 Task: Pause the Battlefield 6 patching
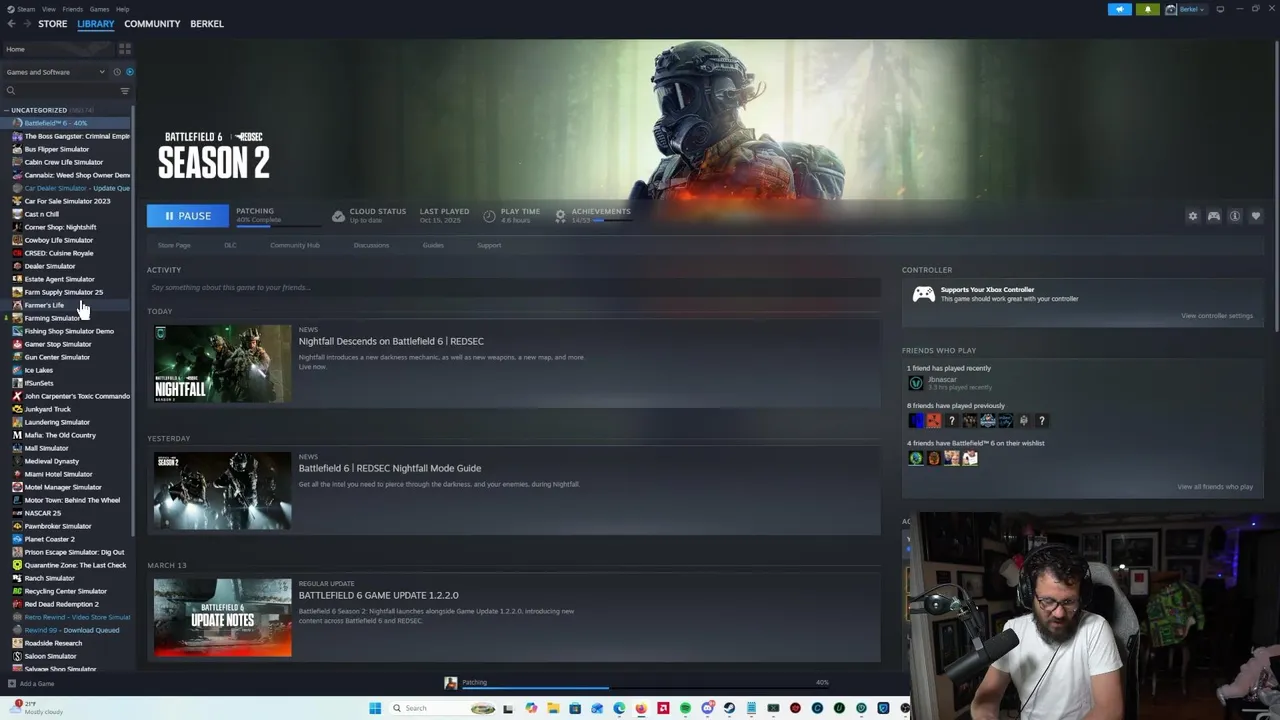tap(187, 216)
